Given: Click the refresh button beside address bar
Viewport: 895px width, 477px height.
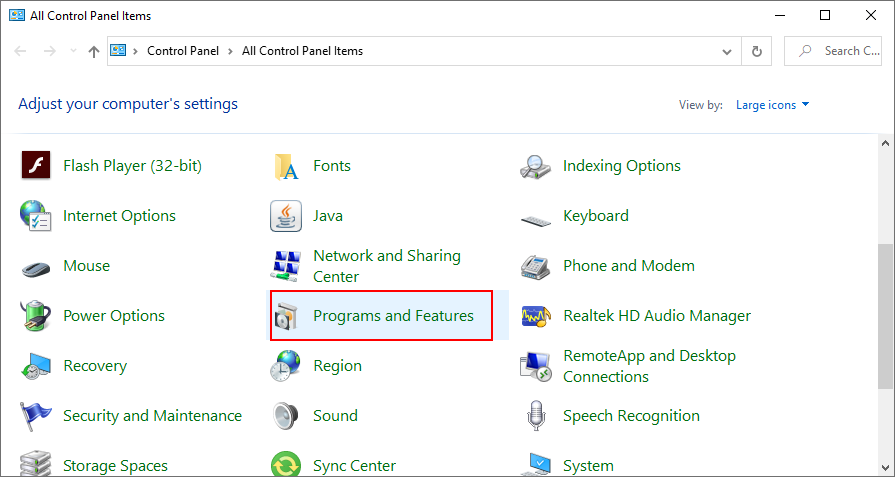Looking at the screenshot, I should coord(757,51).
